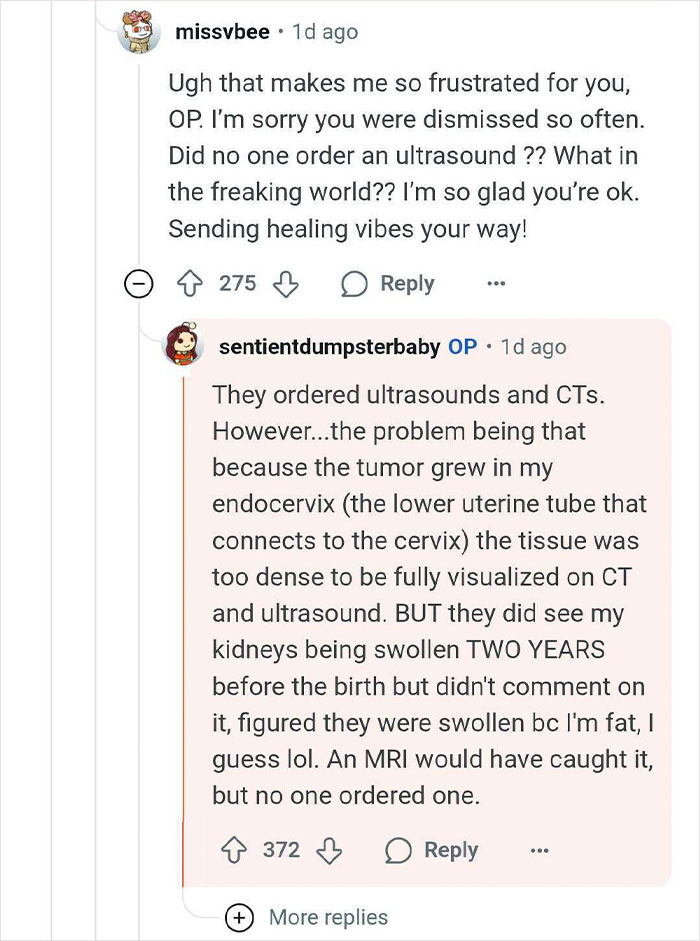Click the 1d ago timestamp on missvbee's comment
The image size is (700, 941).
pyautogui.click(x=325, y=32)
